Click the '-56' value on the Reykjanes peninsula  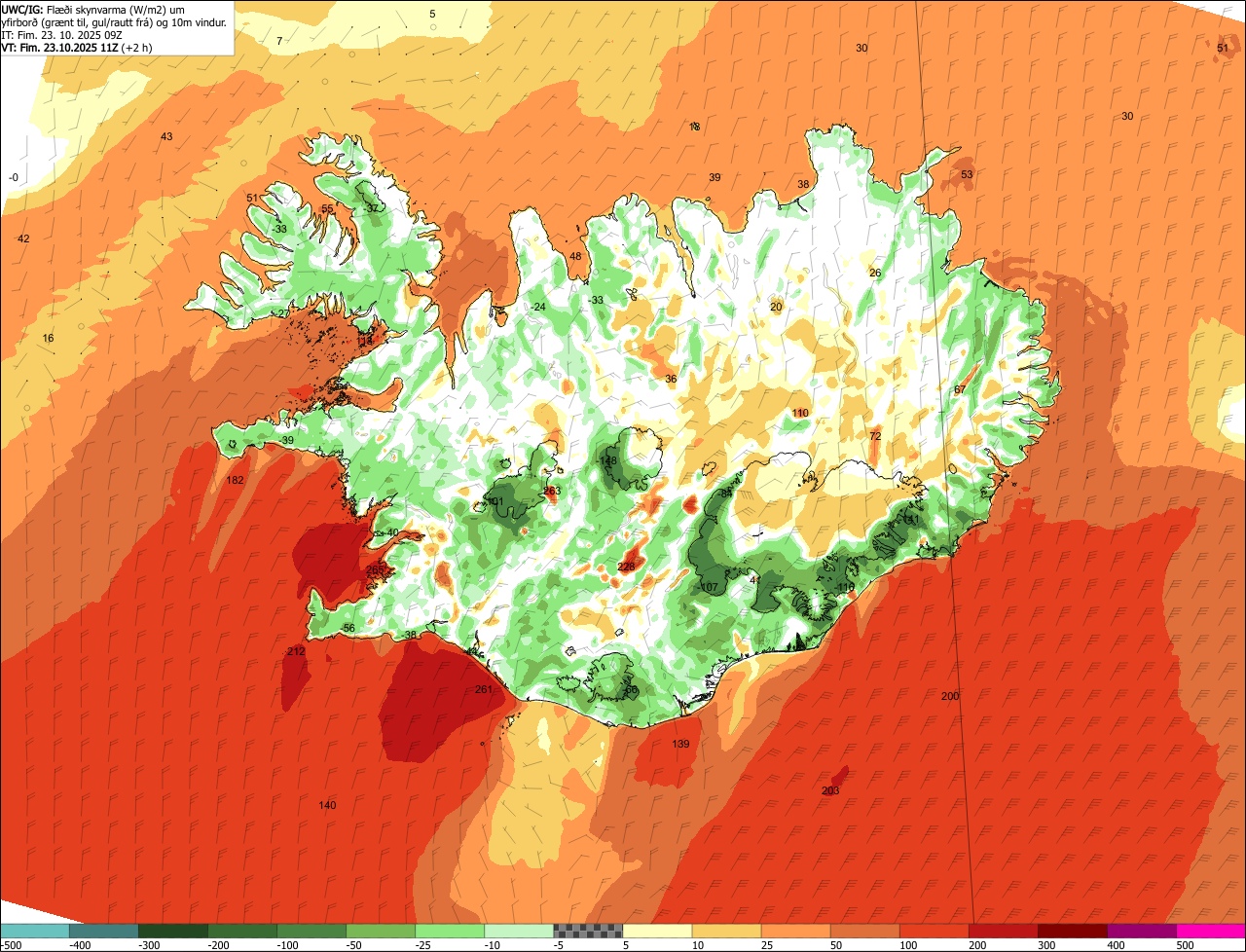[x=348, y=628]
